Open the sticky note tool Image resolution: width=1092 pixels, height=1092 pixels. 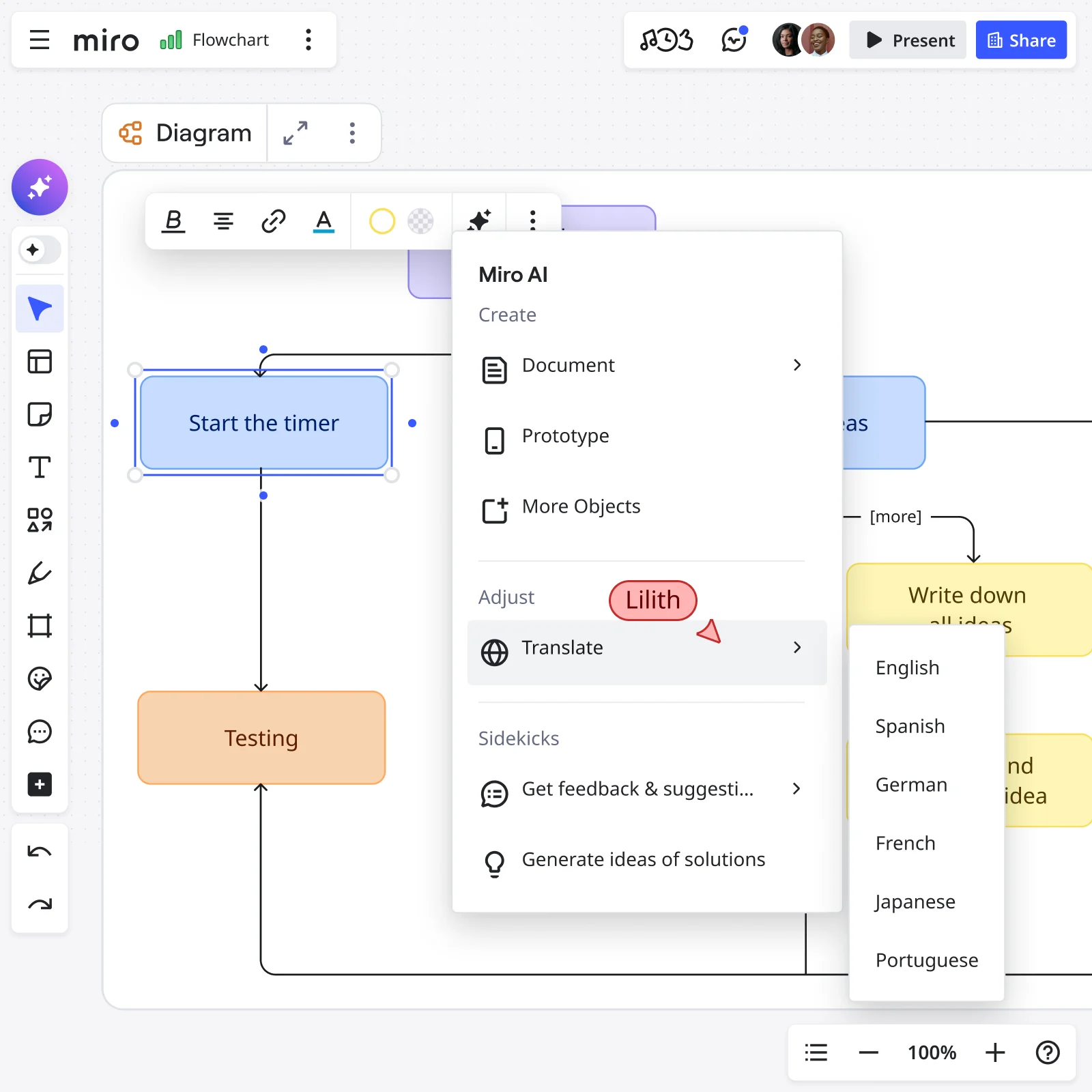click(x=39, y=414)
